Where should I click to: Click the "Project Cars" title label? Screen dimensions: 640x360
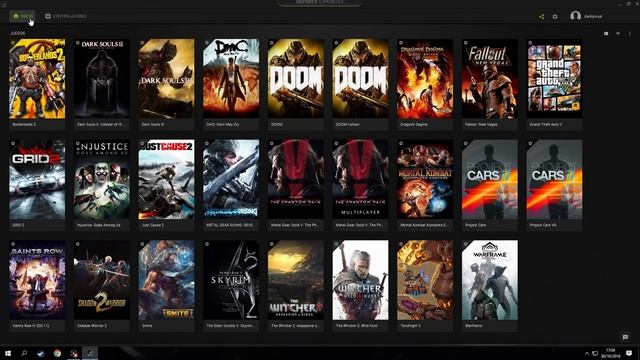[x=475, y=225]
